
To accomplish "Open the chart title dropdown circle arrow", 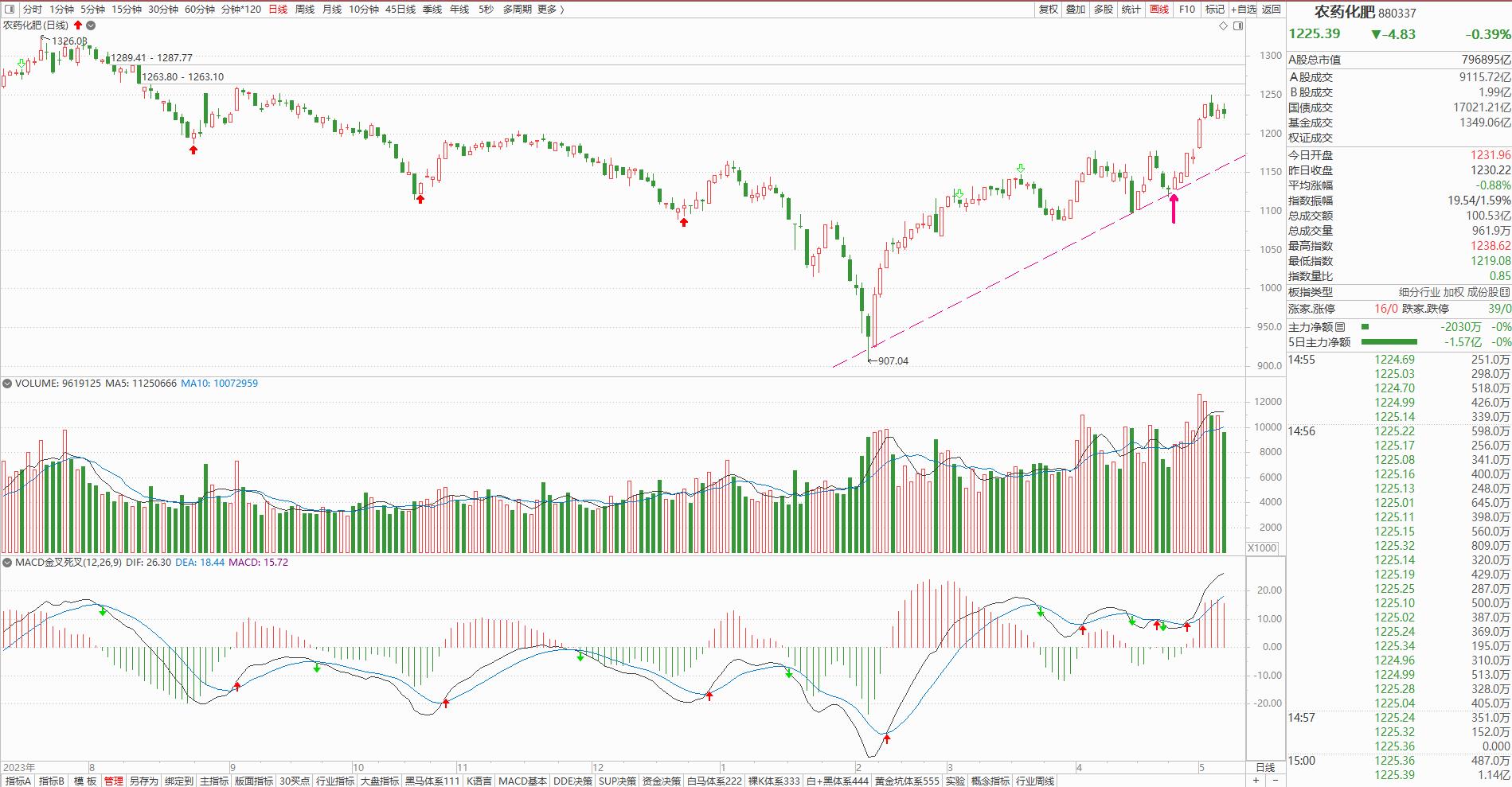I will [91, 25].
